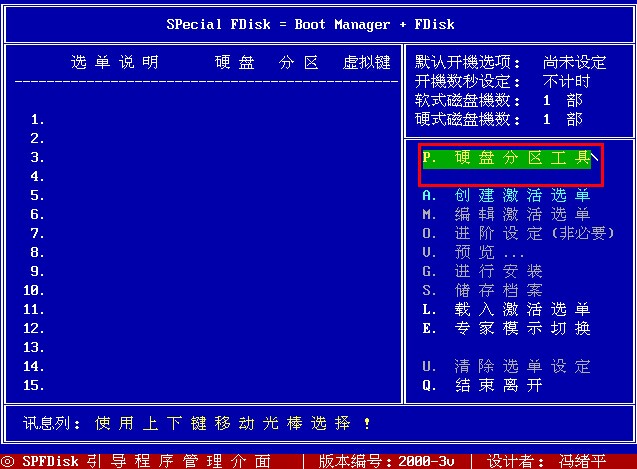Click menu slot number 15.
The width and height of the screenshot is (637, 469).
[x=34, y=385]
